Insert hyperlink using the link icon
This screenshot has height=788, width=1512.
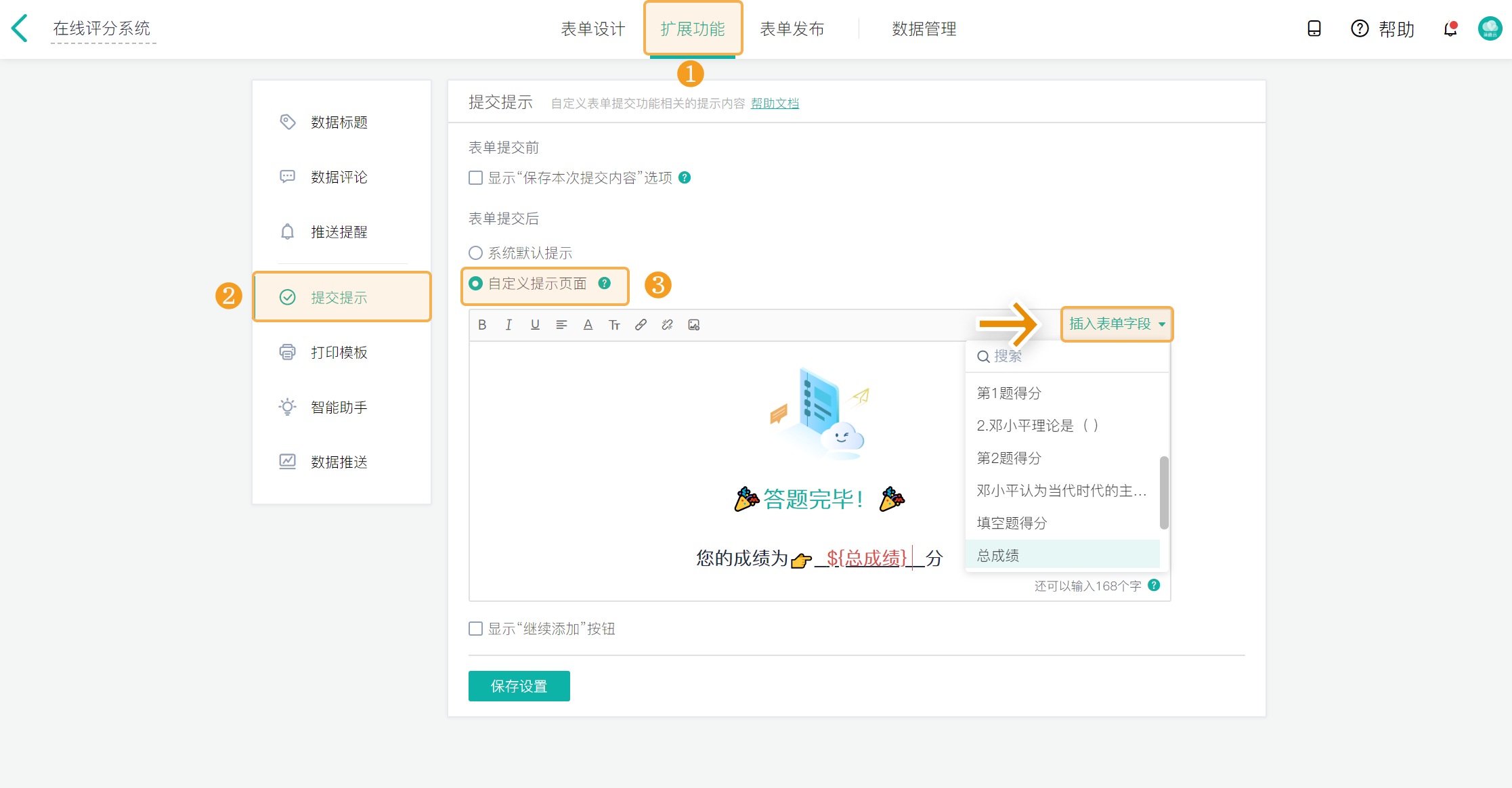coord(641,325)
